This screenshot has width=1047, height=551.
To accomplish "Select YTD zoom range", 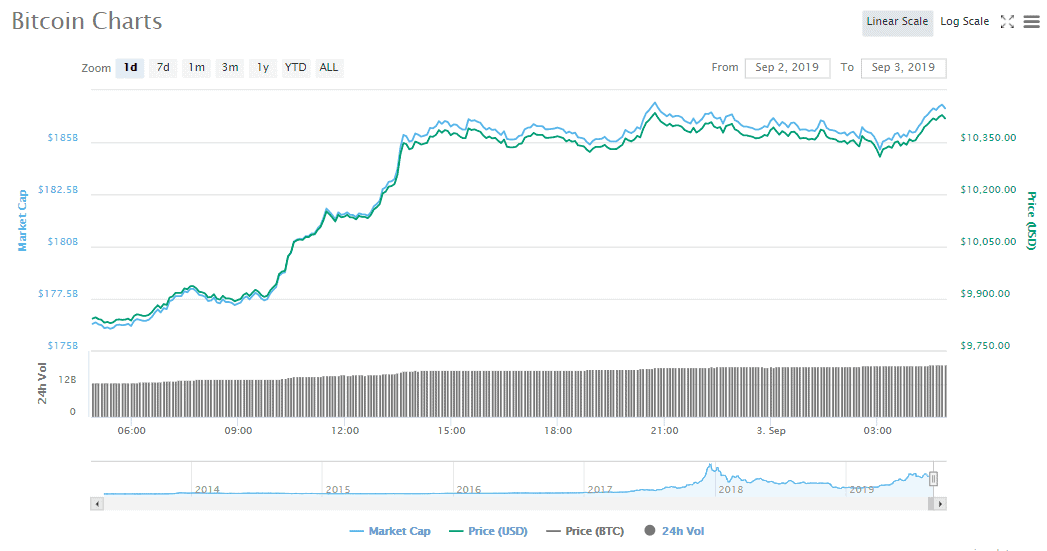I will click(295, 67).
